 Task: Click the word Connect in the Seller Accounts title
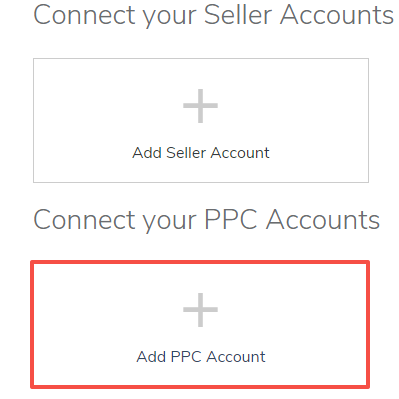click(85, 15)
